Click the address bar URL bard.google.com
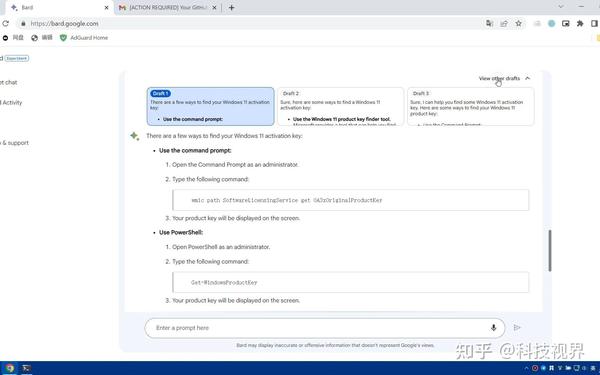Image resolution: width=600 pixels, height=375 pixels. click(x=64, y=24)
